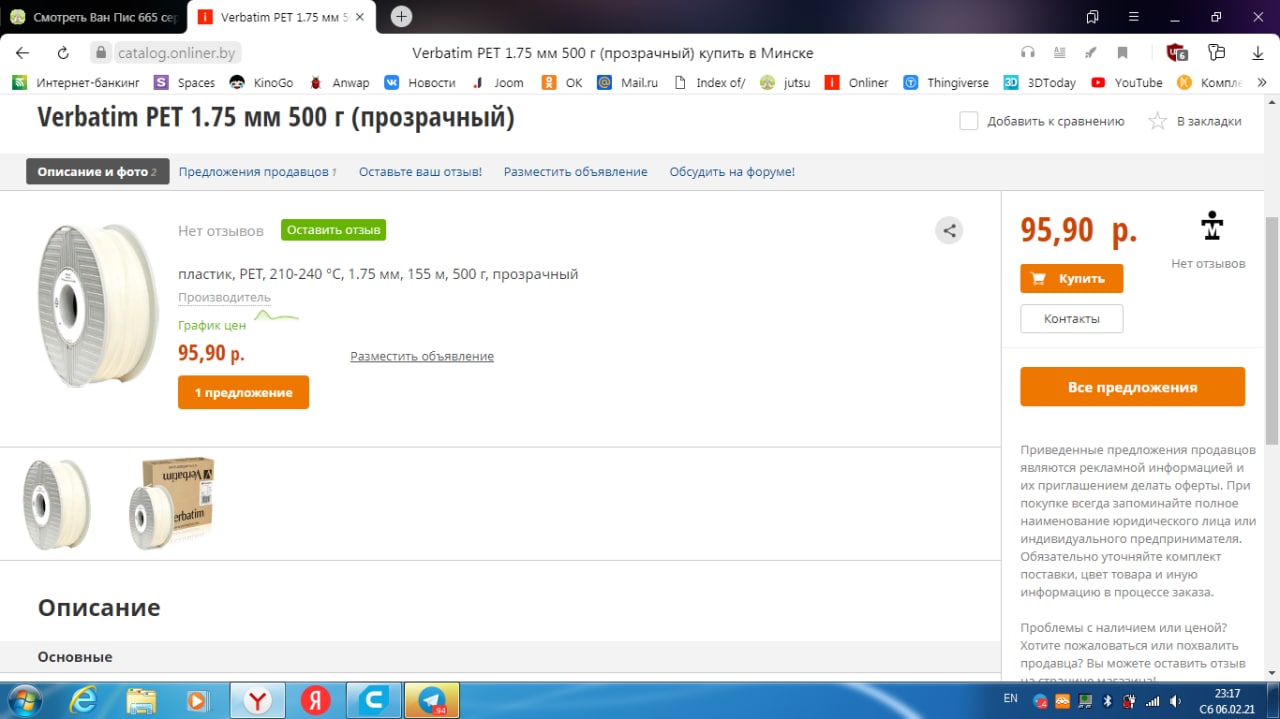Open the downloads arrow icon
Image resolution: width=1280 pixels, height=719 pixels.
[1258, 53]
